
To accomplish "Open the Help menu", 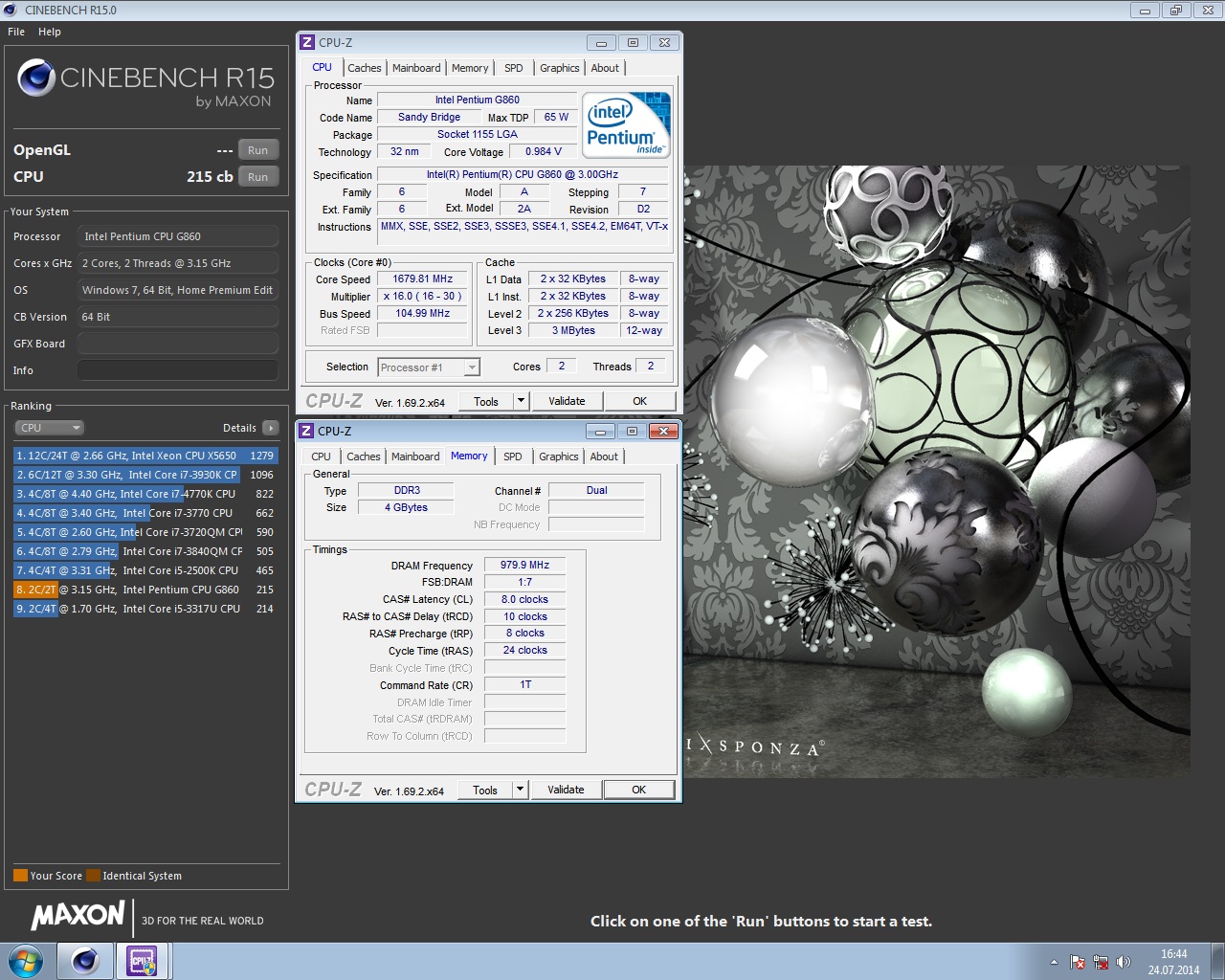I will pyautogui.click(x=50, y=32).
